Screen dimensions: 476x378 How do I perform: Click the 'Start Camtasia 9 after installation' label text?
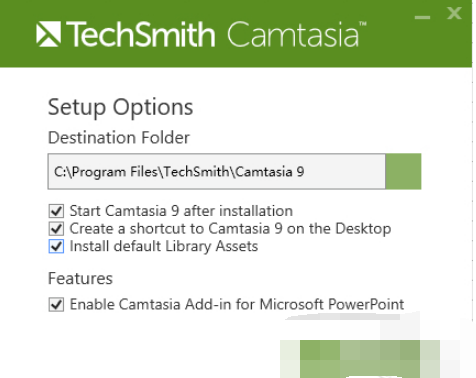[181, 211]
